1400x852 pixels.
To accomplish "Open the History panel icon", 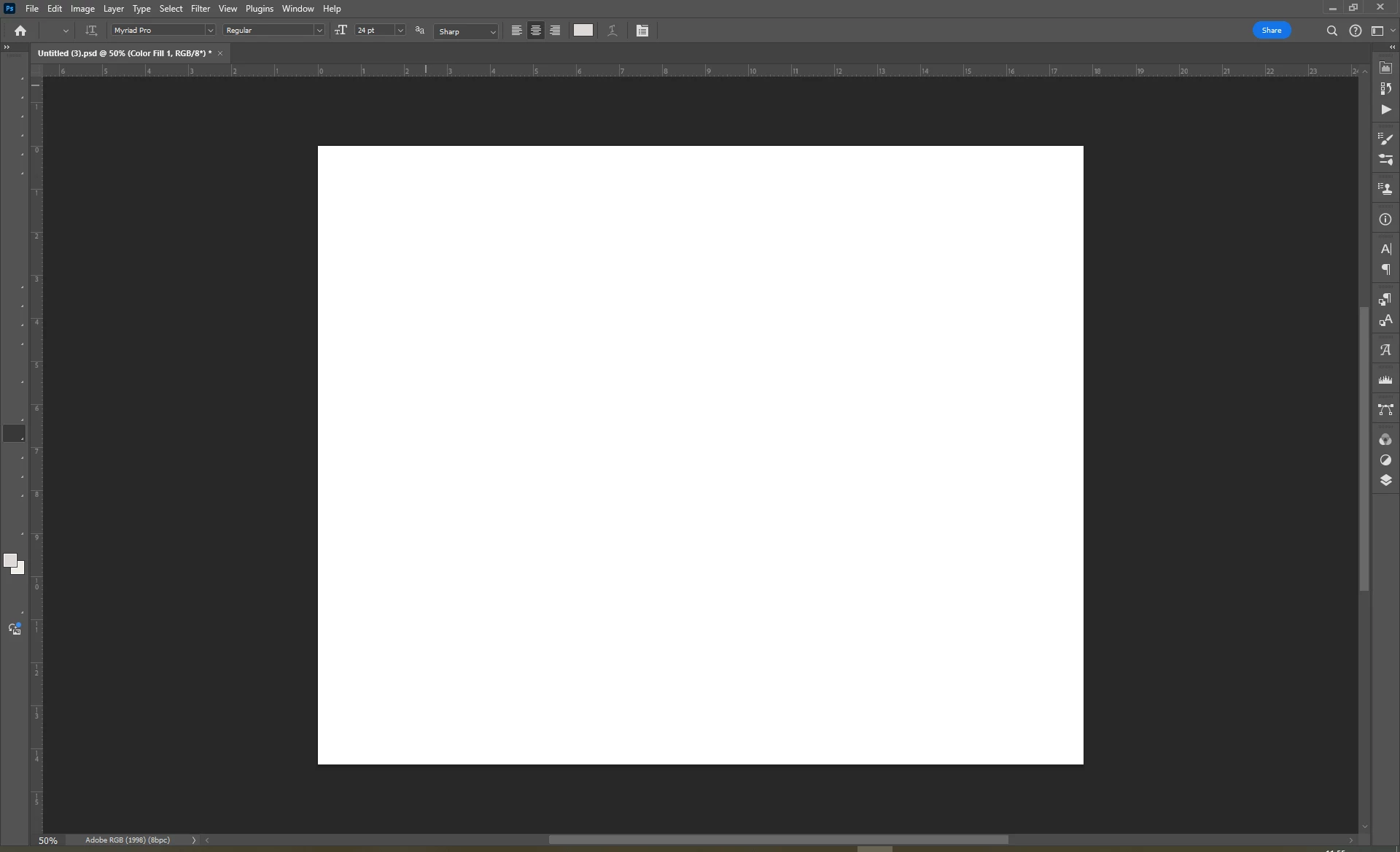I will pos(1385,88).
